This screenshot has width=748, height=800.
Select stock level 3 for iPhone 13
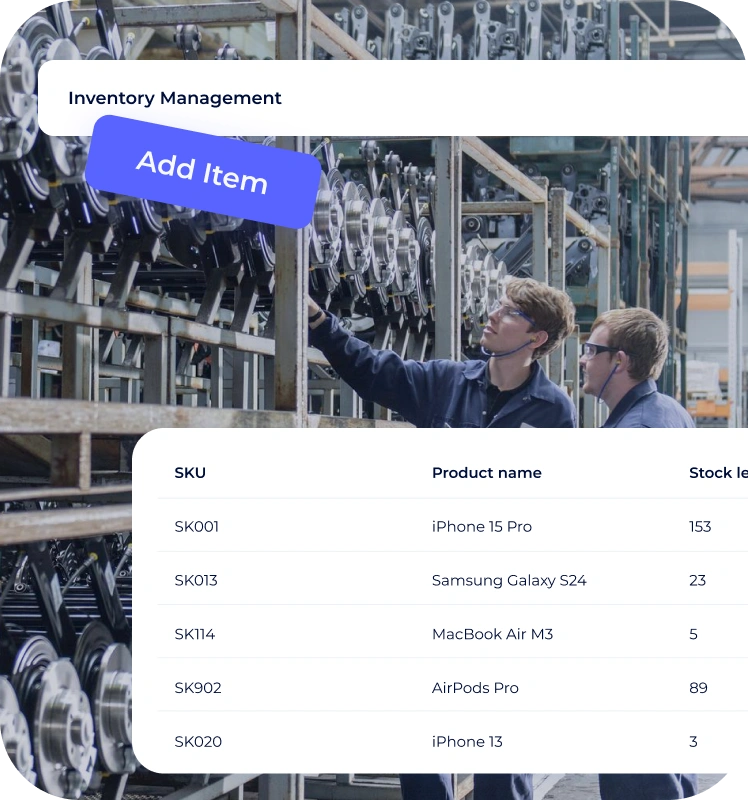click(x=693, y=742)
